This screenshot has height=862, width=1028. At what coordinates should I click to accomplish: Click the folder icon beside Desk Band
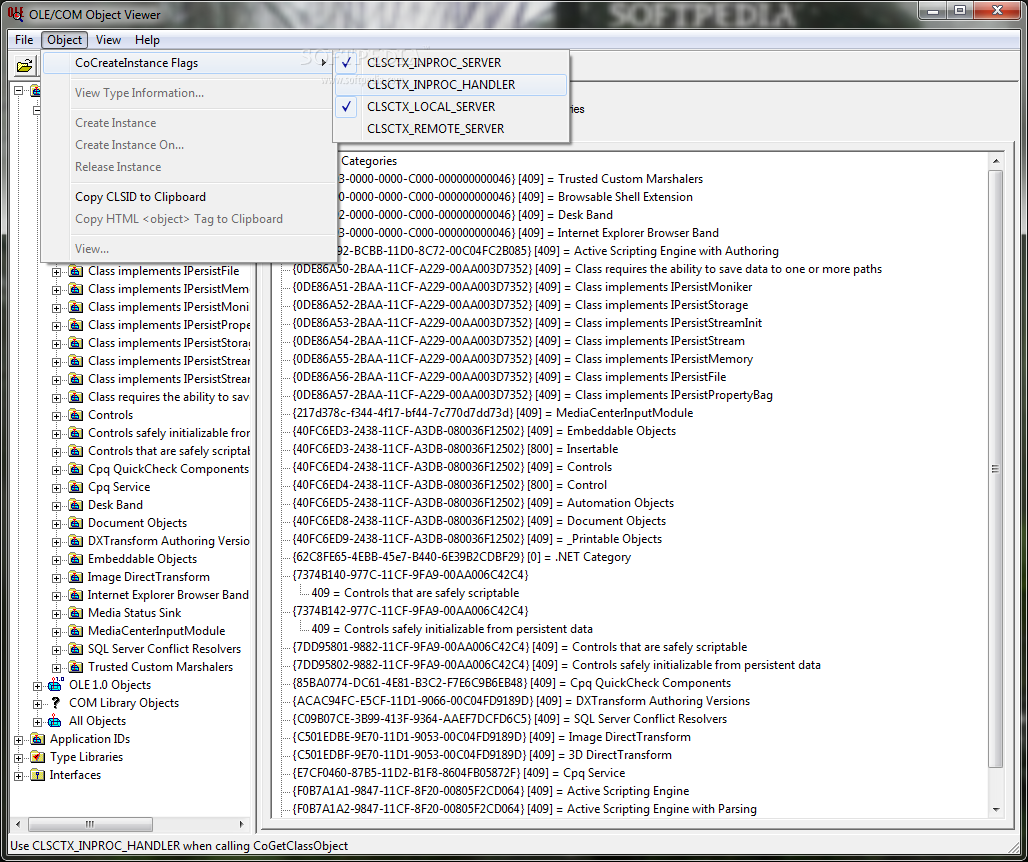tap(76, 505)
